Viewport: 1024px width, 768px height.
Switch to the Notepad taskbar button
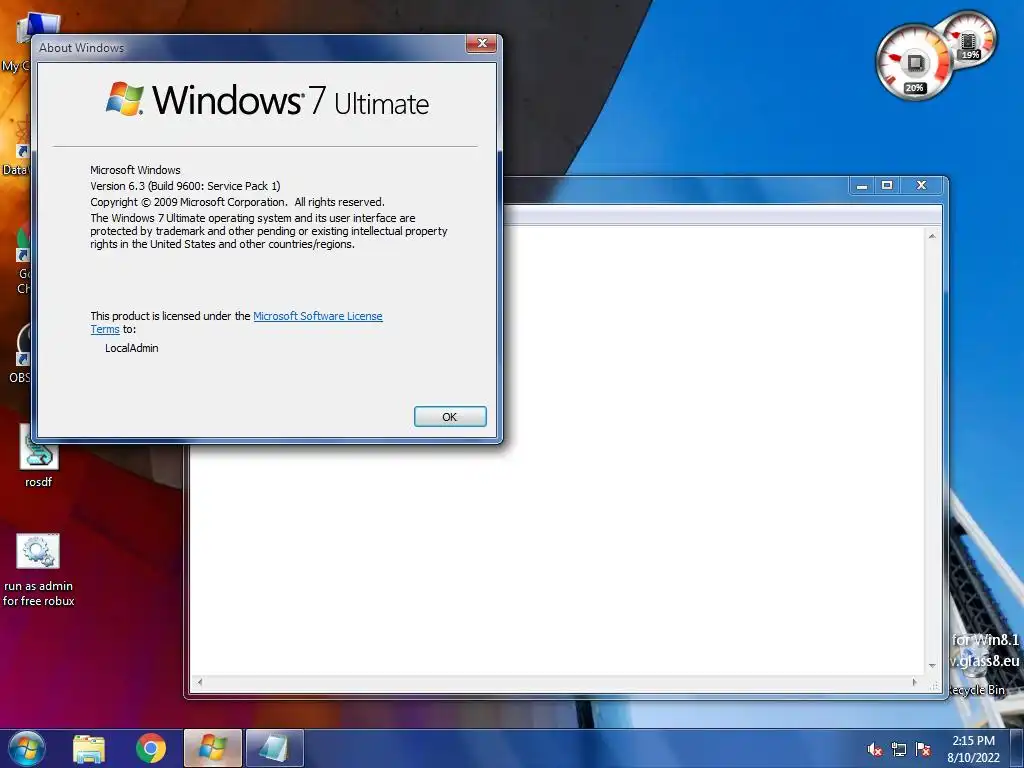tap(274, 748)
